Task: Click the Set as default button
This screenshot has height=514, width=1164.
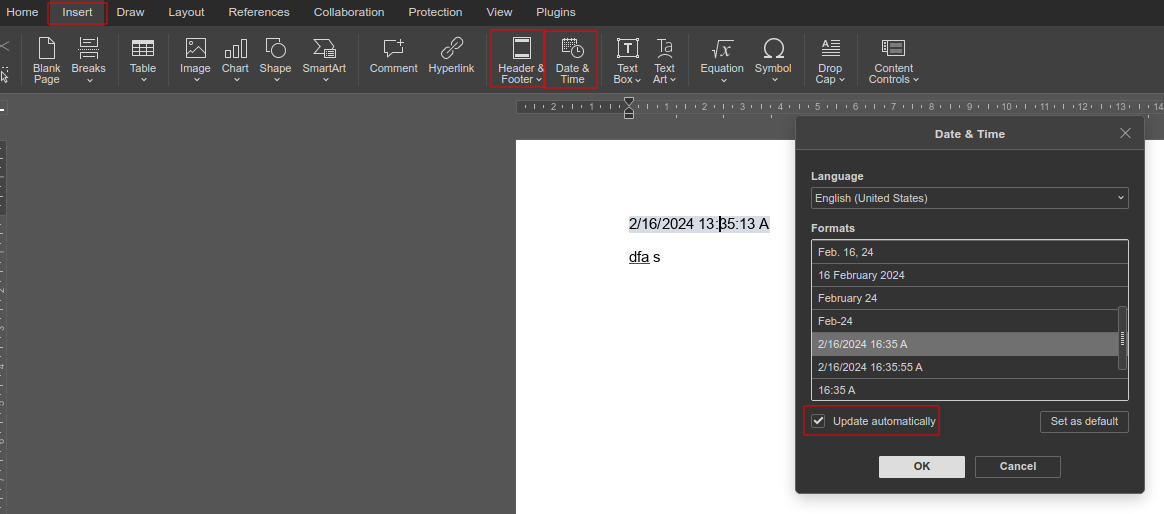Action: coord(1084,421)
